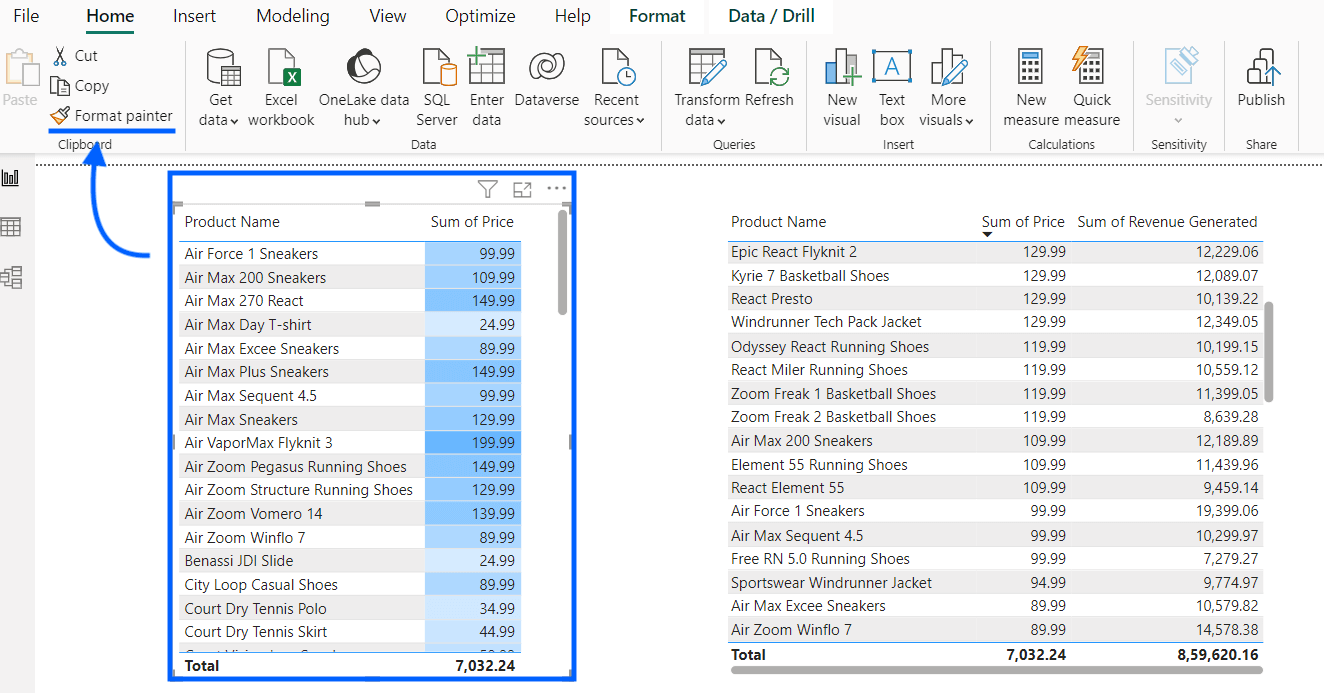Expand the Get data dropdown

point(233,121)
